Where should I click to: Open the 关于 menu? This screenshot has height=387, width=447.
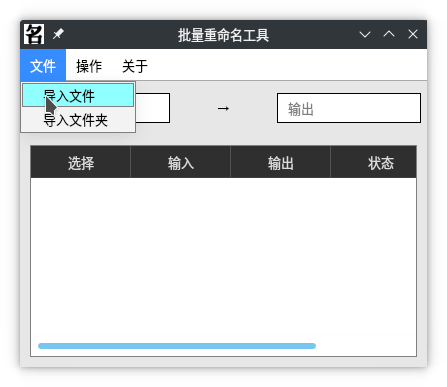point(134,66)
